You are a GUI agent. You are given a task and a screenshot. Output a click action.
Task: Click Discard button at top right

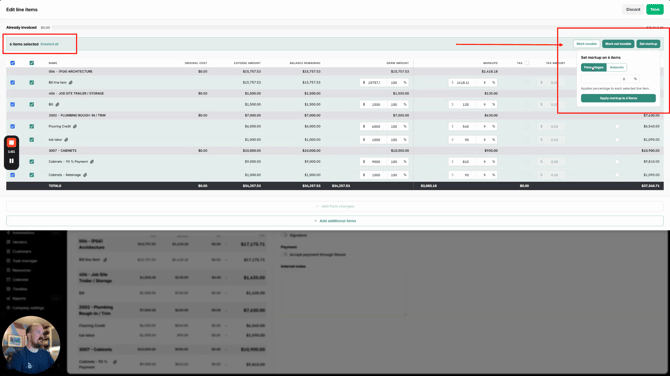click(x=633, y=9)
